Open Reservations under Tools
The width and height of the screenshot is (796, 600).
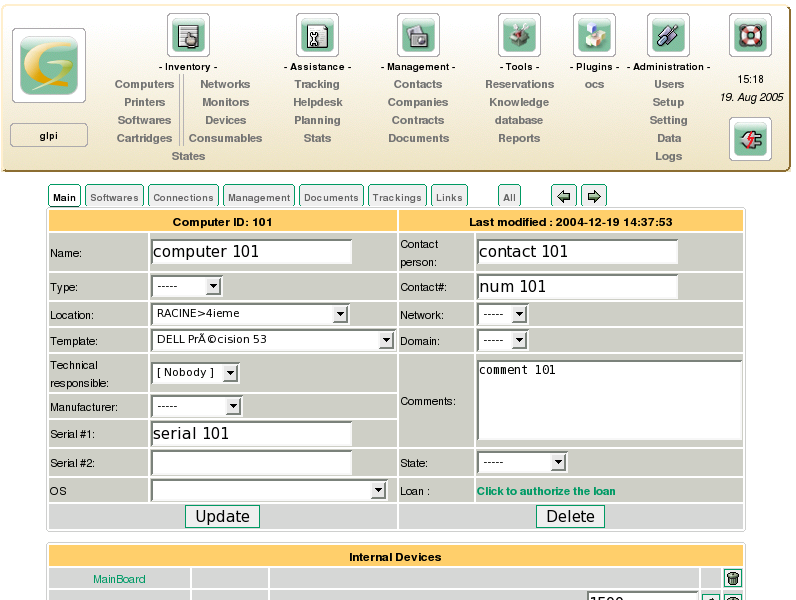pyautogui.click(x=519, y=84)
